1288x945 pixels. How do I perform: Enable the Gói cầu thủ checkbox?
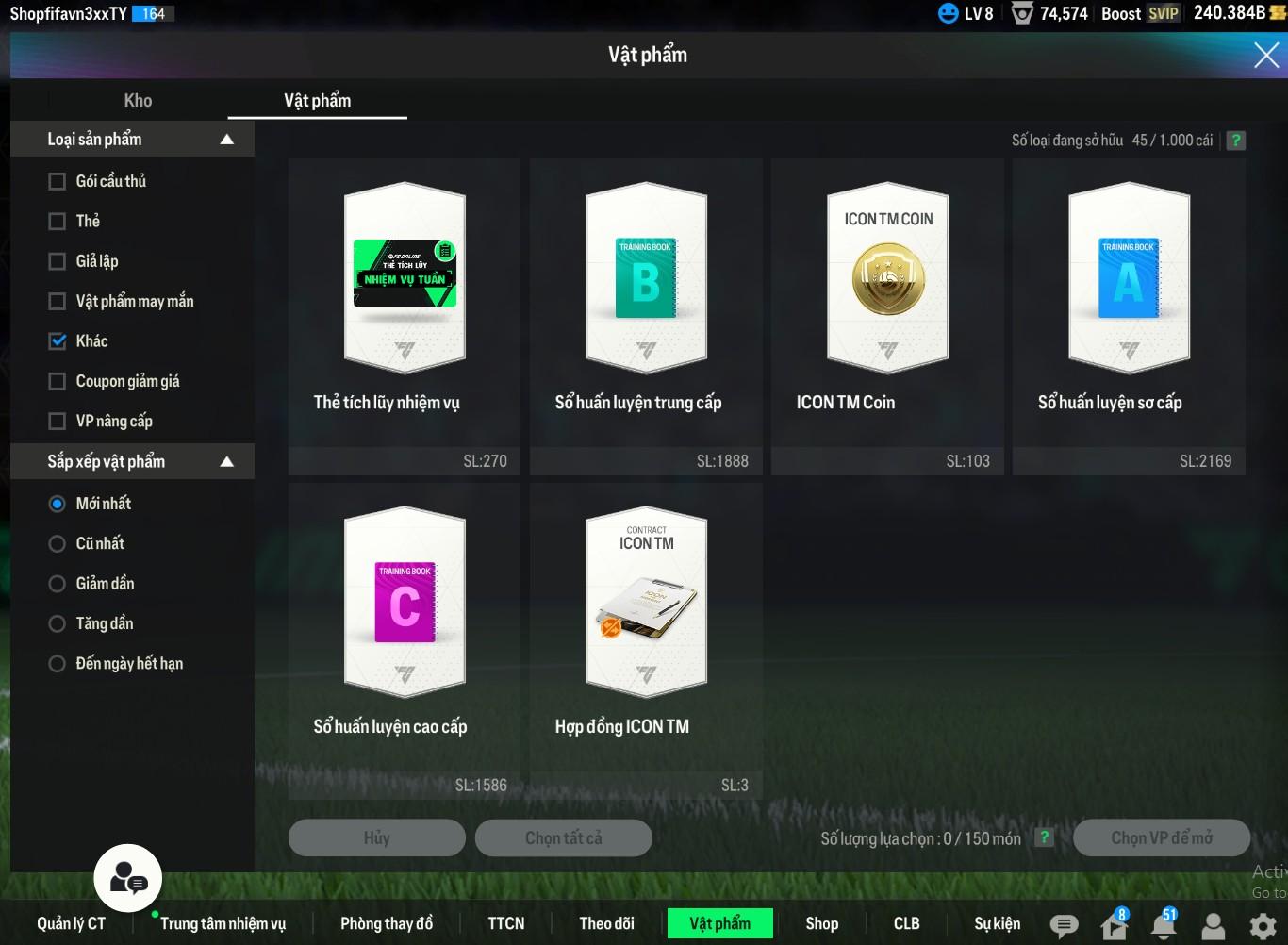tap(58, 181)
